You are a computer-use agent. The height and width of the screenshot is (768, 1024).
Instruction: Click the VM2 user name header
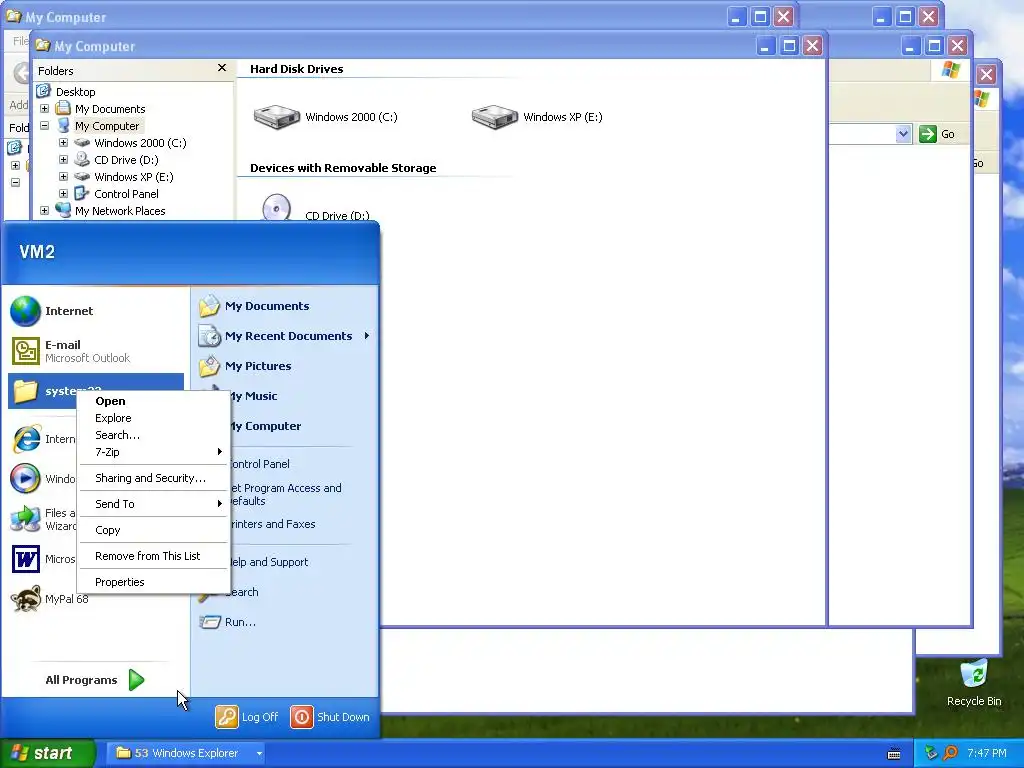point(37,252)
